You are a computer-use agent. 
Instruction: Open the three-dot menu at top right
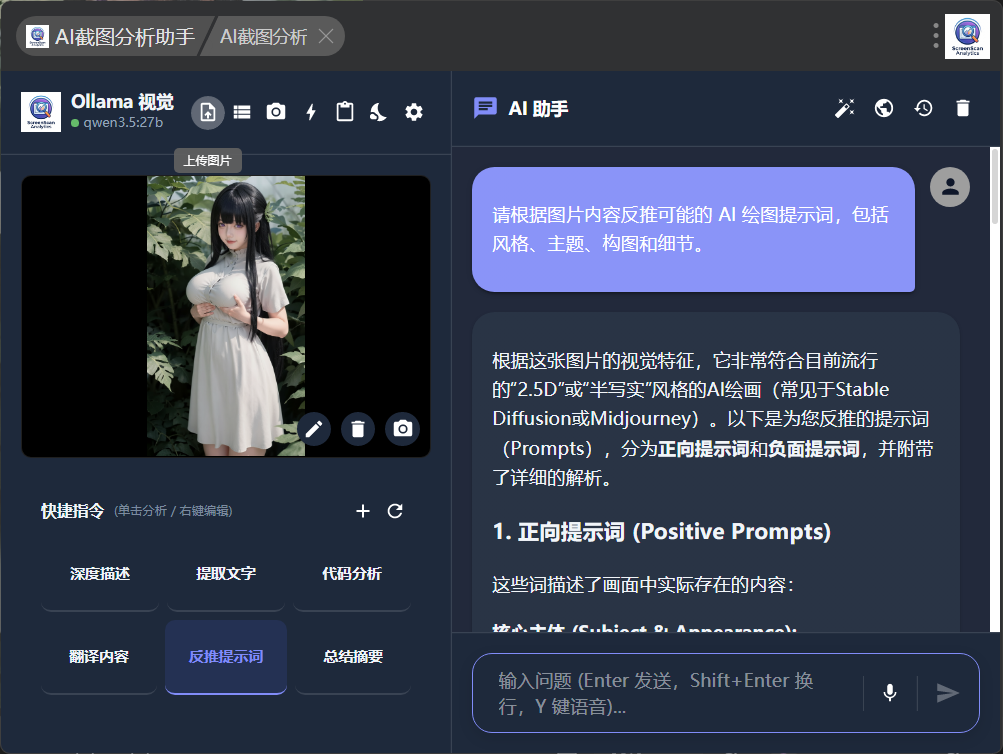(x=936, y=36)
